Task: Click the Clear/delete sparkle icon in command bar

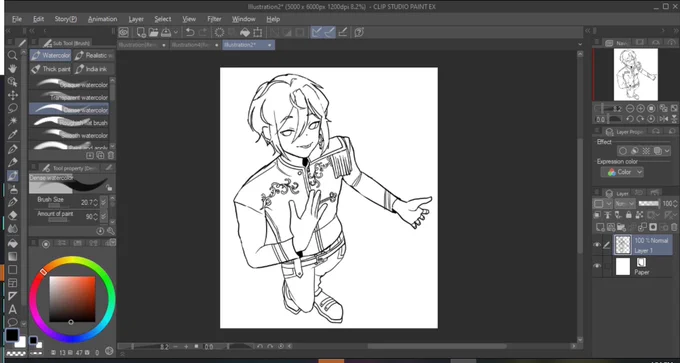Action: coord(219,32)
